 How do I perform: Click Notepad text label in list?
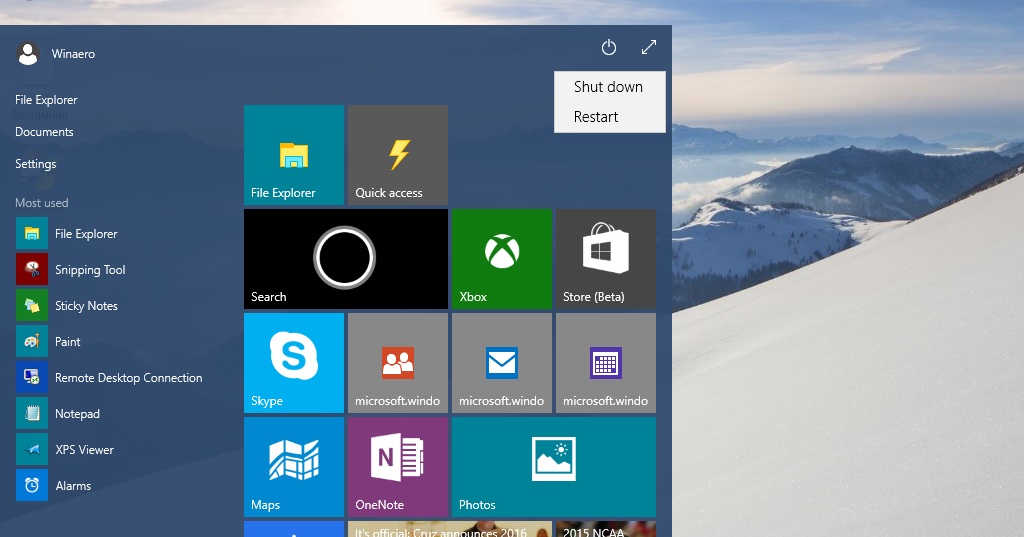click(77, 414)
